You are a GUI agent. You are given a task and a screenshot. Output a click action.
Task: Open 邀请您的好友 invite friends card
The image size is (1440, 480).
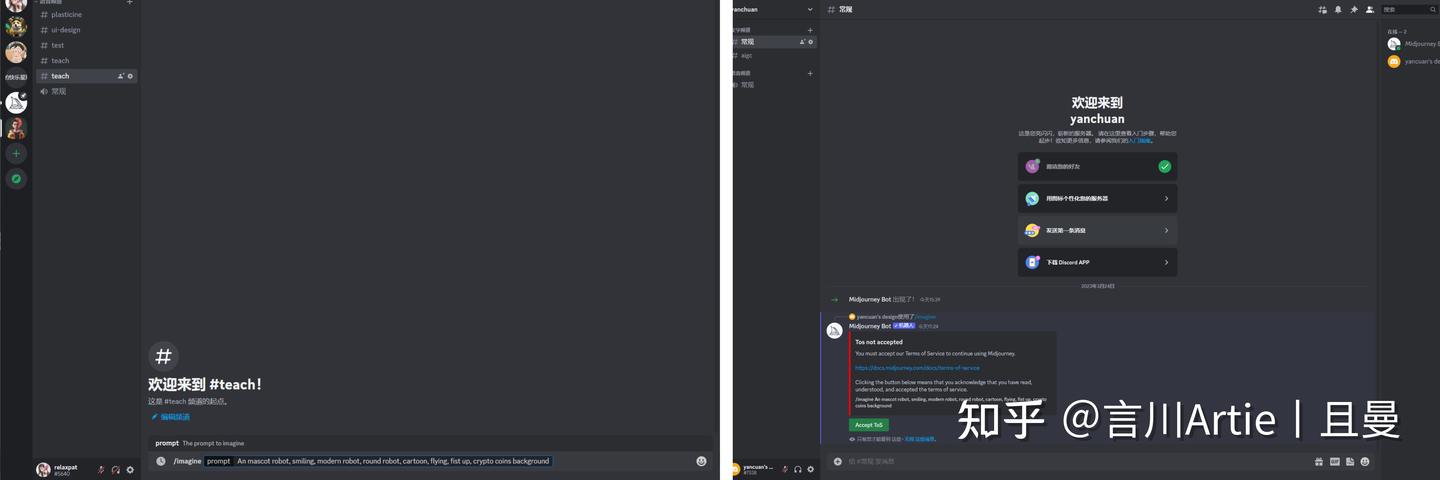(1097, 167)
